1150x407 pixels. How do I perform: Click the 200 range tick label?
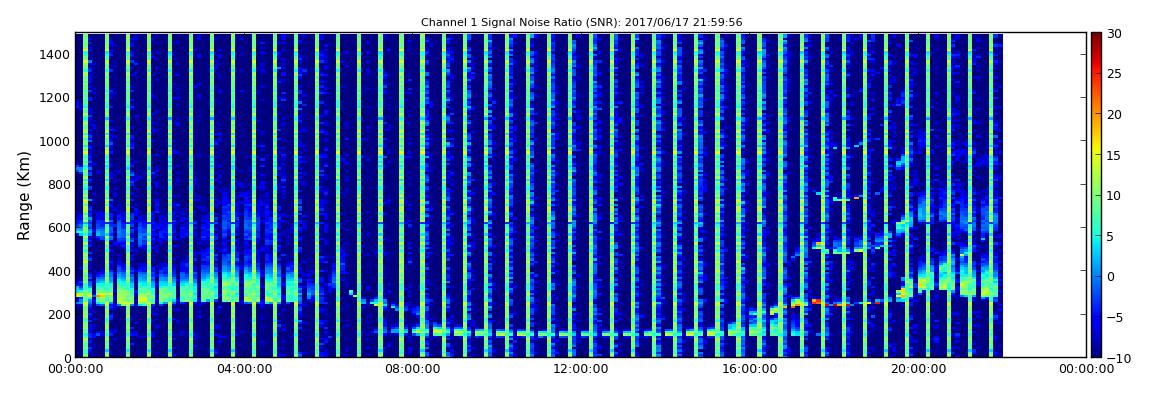59,315
